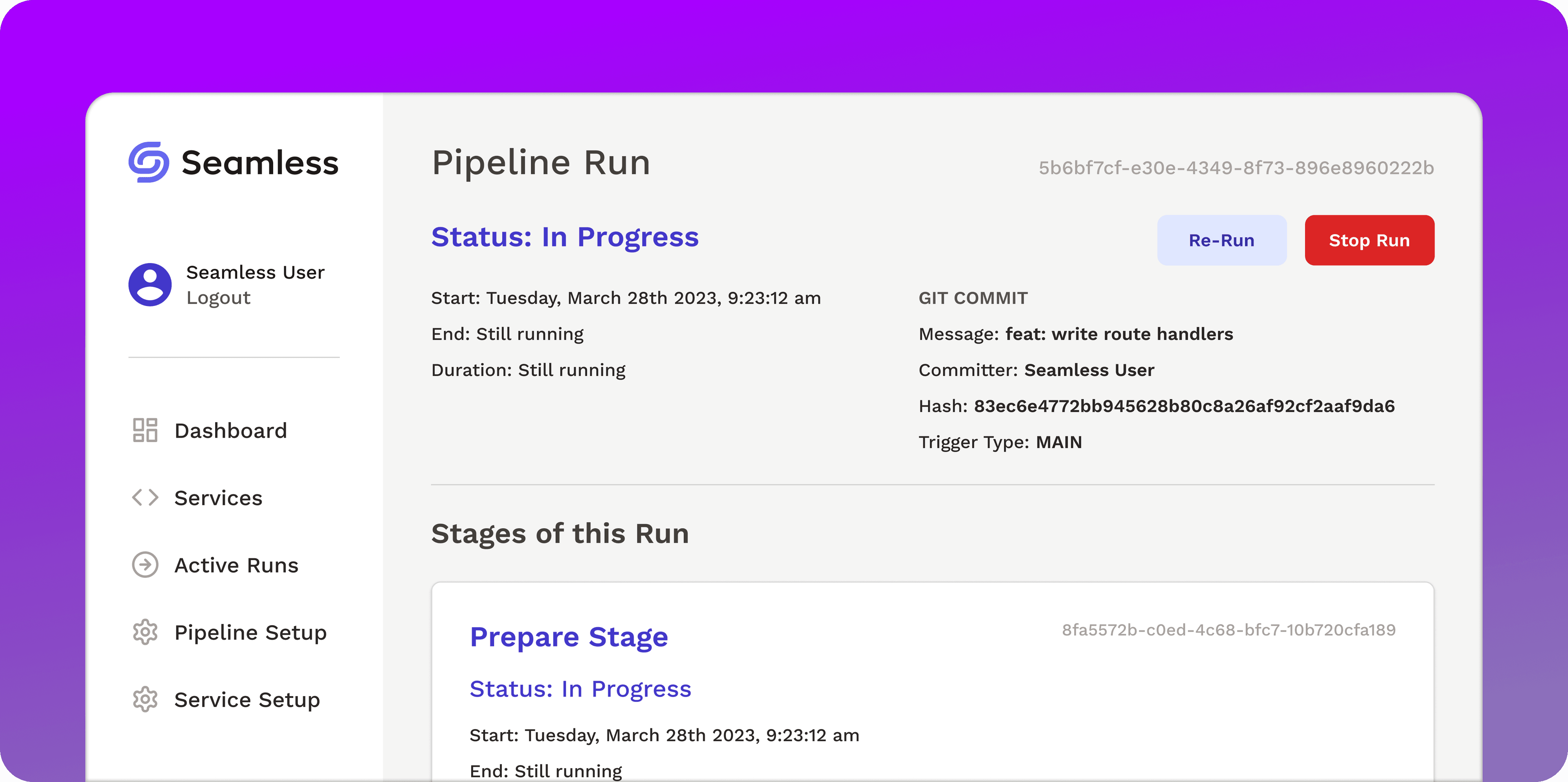Viewport: 1568px width, 782px height.
Task: Click the user avatar icon
Action: click(150, 284)
